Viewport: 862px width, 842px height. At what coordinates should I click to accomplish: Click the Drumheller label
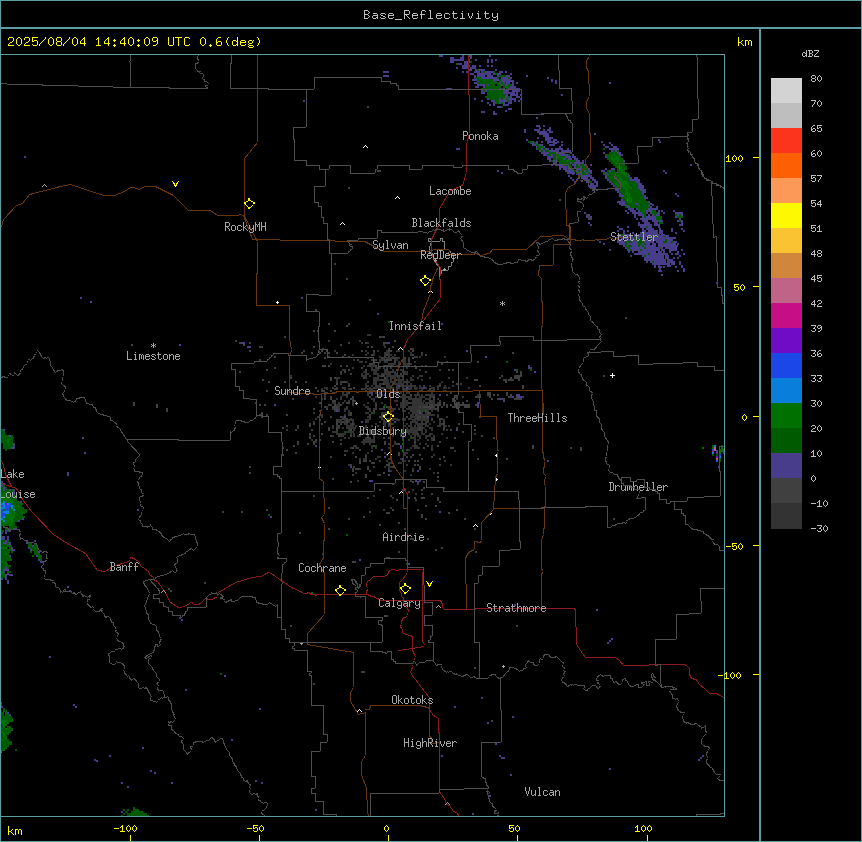(638, 487)
